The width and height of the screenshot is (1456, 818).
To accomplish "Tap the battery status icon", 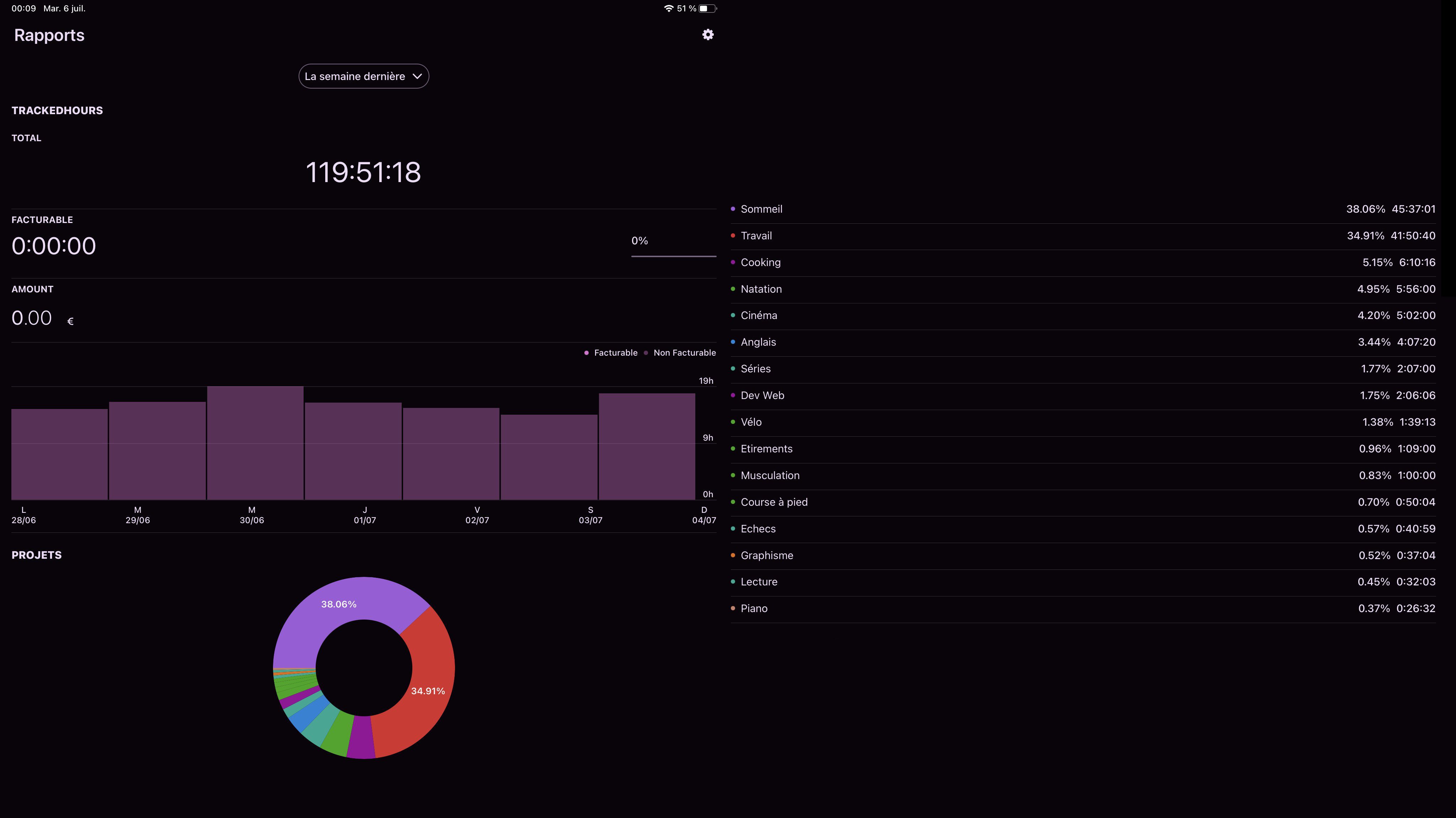I will pyautogui.click(x=707, y=9).
